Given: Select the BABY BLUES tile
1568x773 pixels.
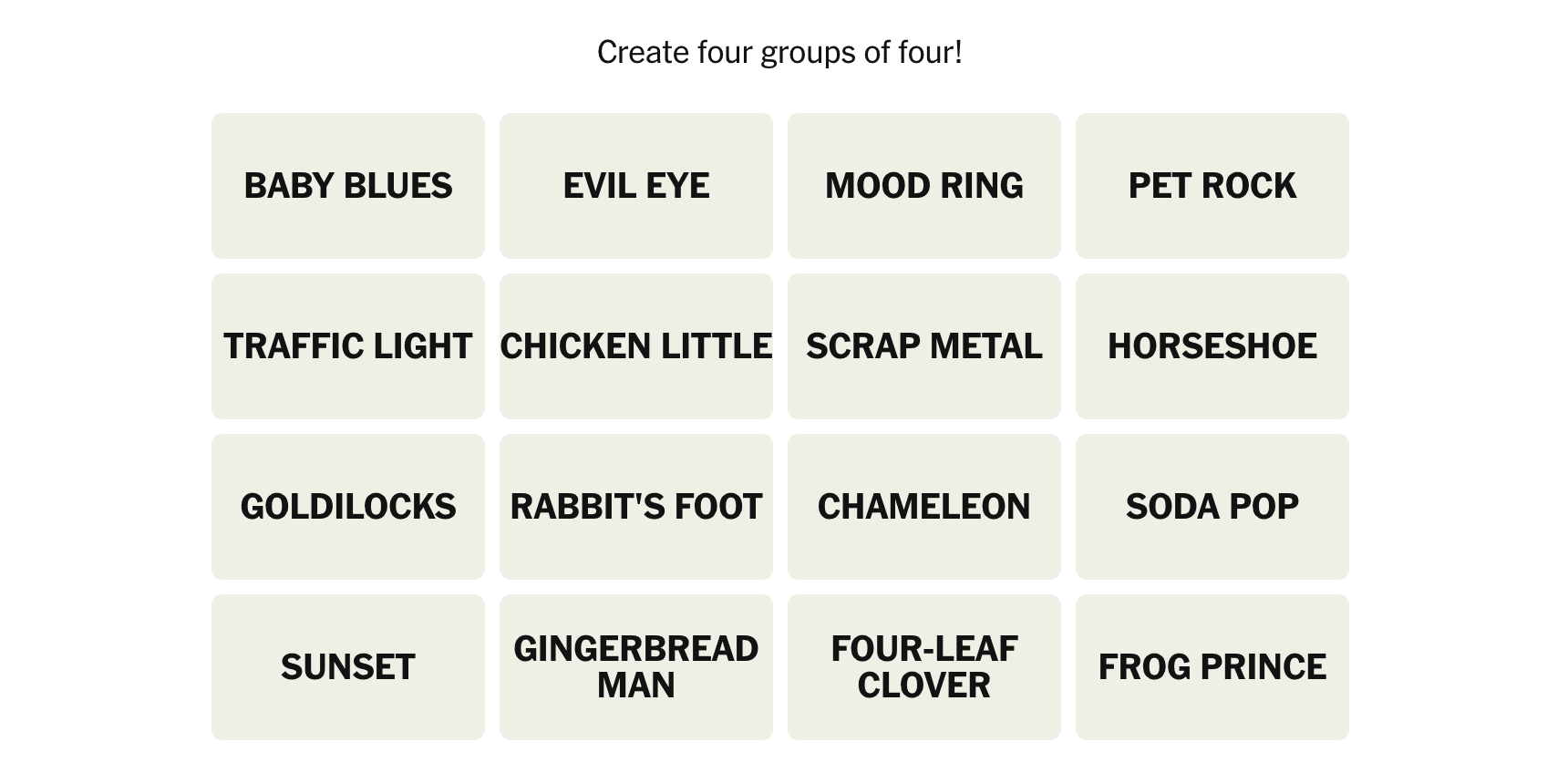Looking at the screenshot, I should coord(348,186).
